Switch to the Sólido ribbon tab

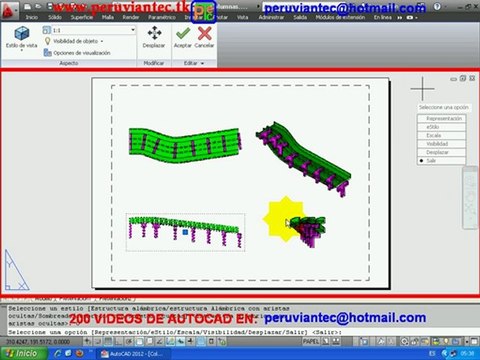(x=55, y=17)
